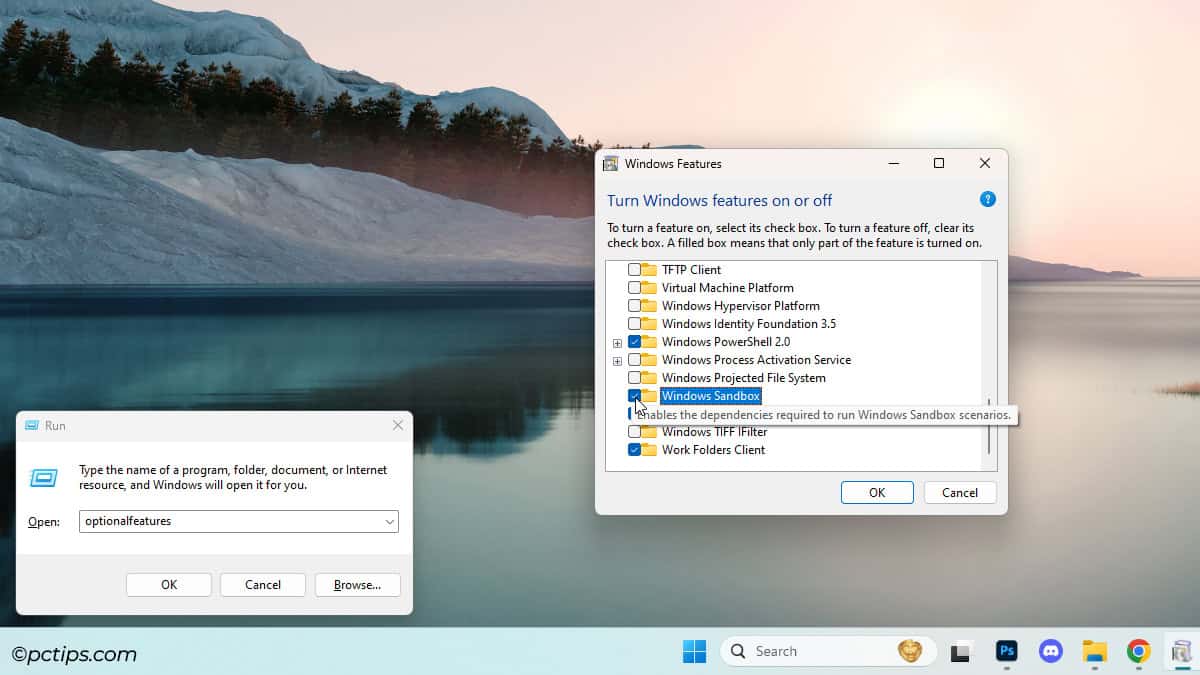Maximize the Windows Features window

pos(939,163)
